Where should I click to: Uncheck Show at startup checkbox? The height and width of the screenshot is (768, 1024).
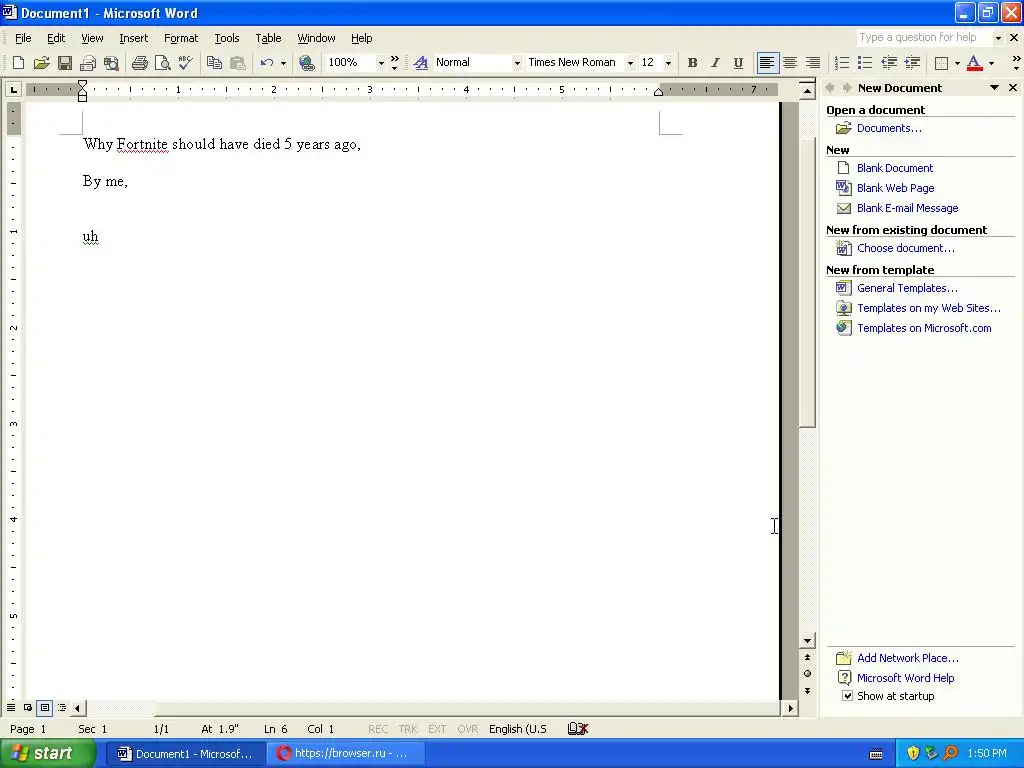click(847, 696)
